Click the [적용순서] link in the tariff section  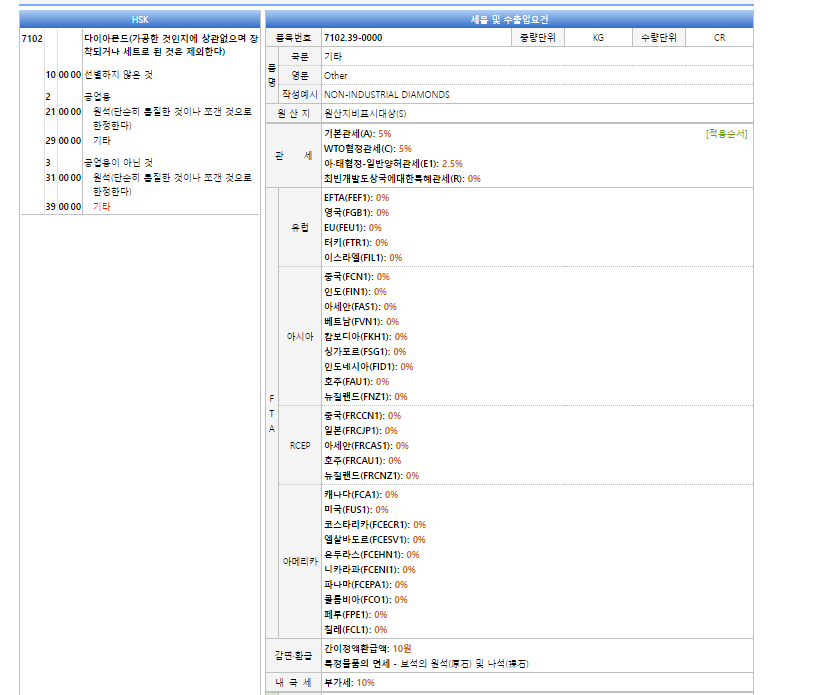[726, 133]
